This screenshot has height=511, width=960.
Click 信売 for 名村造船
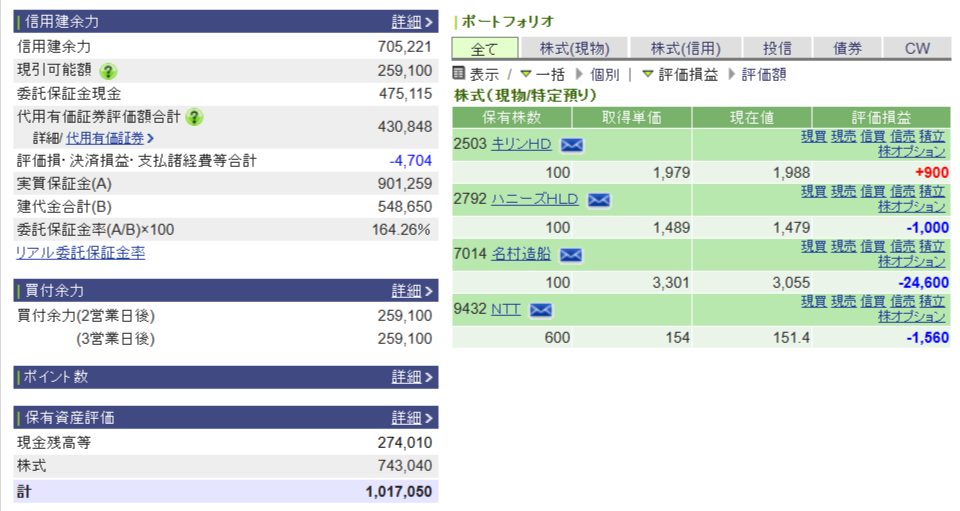point(902,247)
